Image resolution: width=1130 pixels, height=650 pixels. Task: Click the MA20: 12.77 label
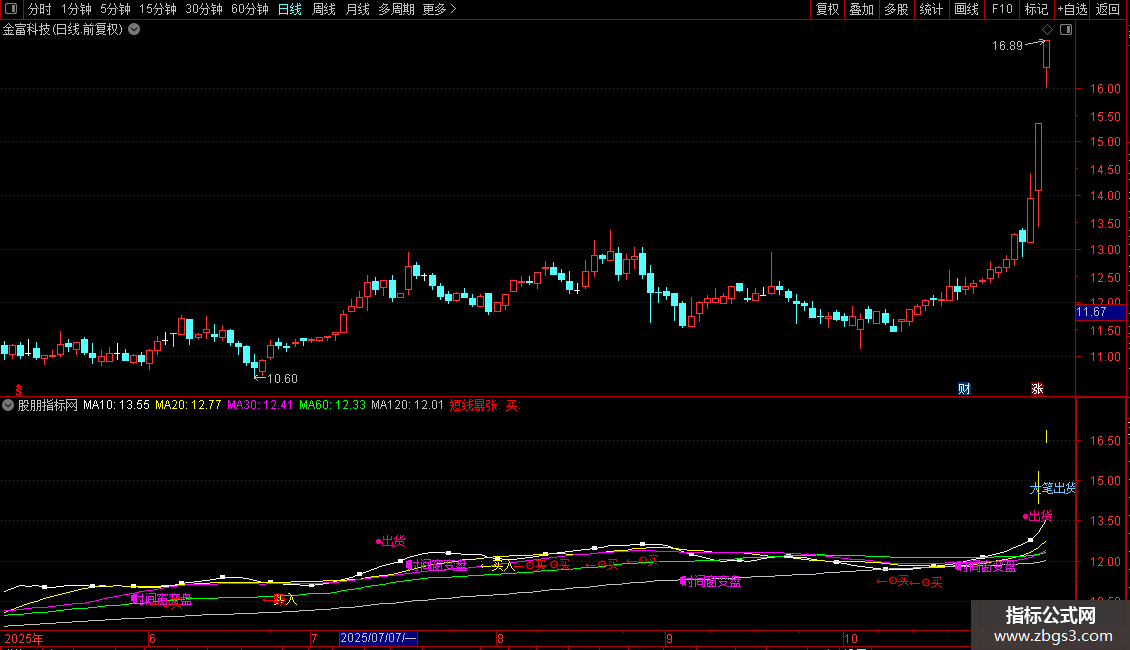click(x=188, y=405)
